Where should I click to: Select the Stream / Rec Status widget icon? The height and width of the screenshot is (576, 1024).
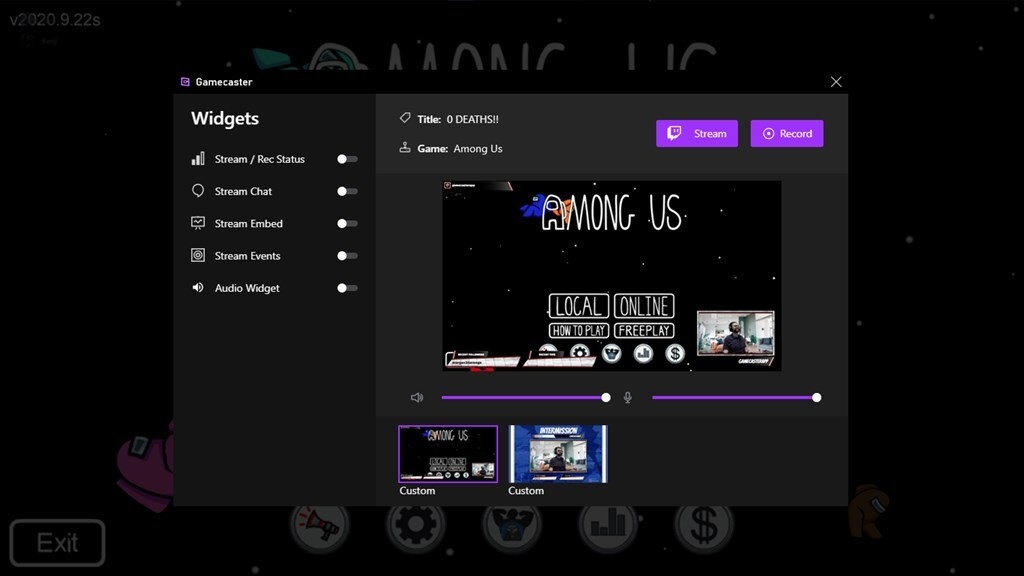pos(197,158)
